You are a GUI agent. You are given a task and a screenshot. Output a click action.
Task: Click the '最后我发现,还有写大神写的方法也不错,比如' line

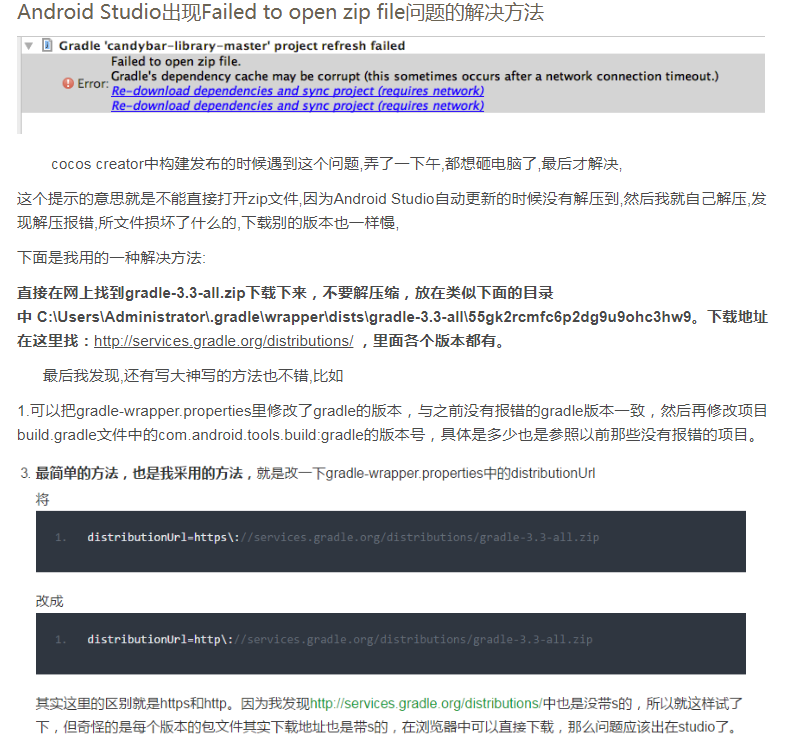click(x=193, y=376)
